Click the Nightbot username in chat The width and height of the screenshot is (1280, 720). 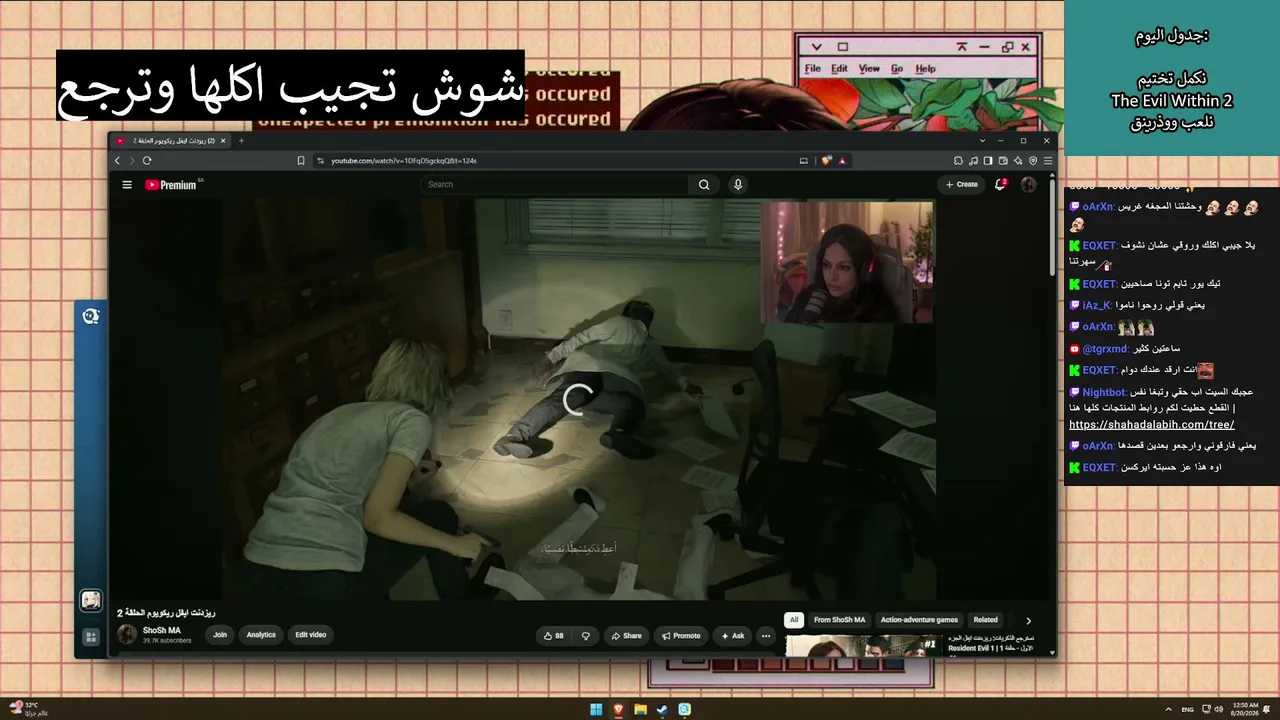[1105, 392]
